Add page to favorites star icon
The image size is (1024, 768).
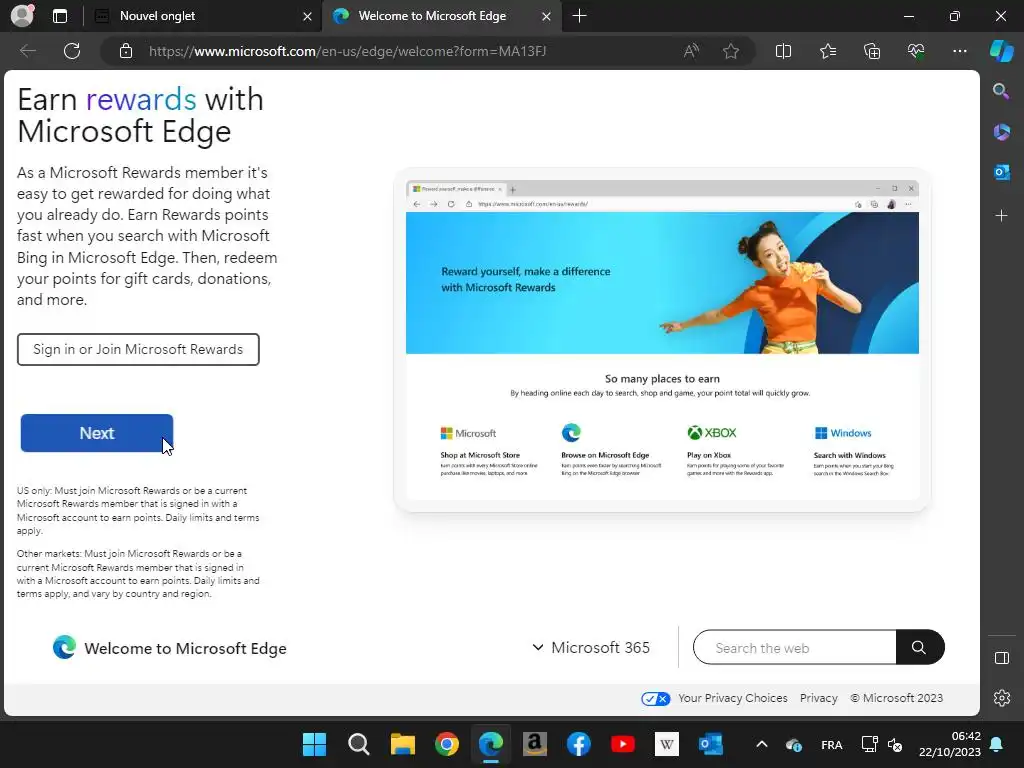(731, 51)
